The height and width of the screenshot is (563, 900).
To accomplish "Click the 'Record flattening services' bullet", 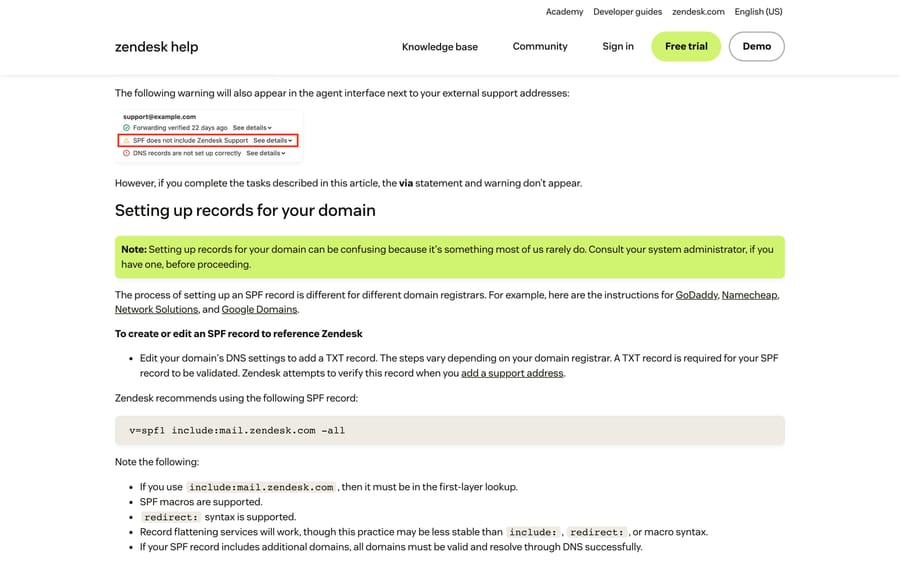I will [x=424, y=532].
